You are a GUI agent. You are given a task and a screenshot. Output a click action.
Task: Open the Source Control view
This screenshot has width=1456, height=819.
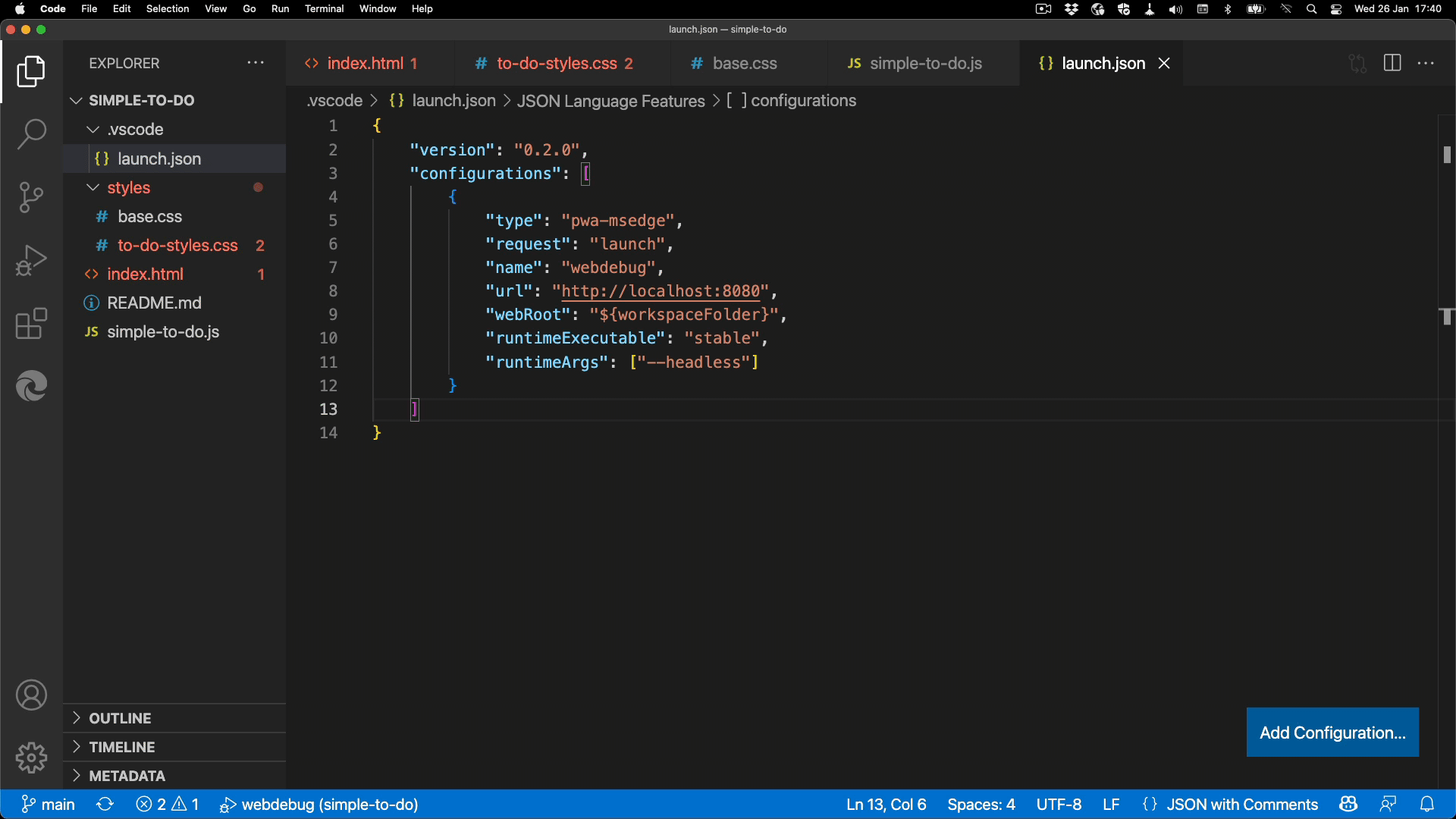coord(31,197)
